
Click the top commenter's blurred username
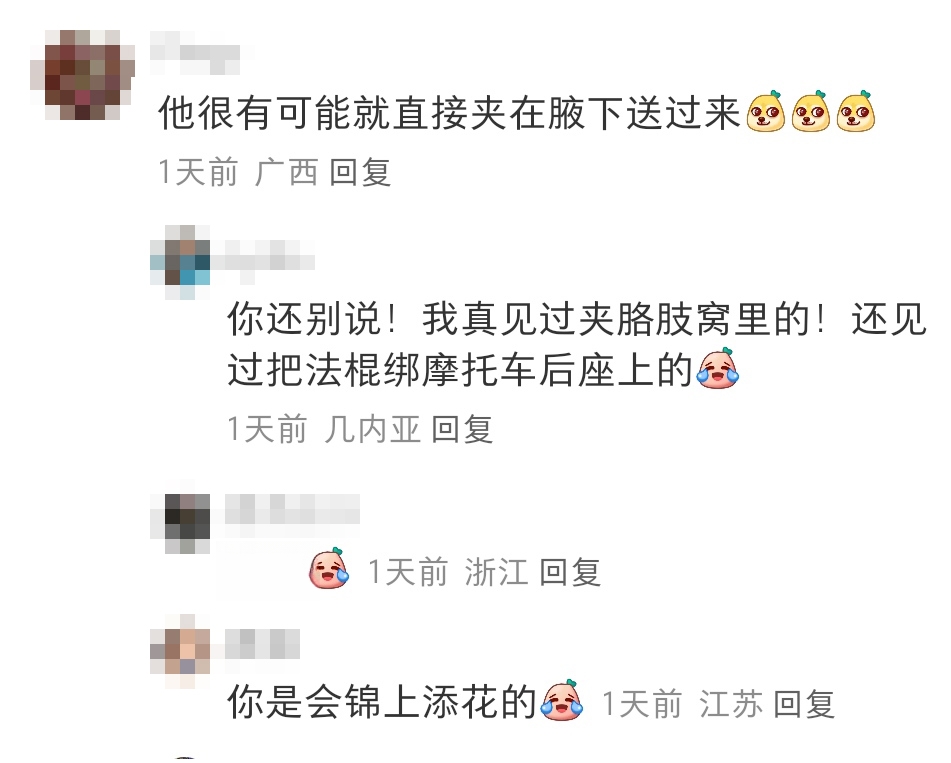(x=195, y=53)
